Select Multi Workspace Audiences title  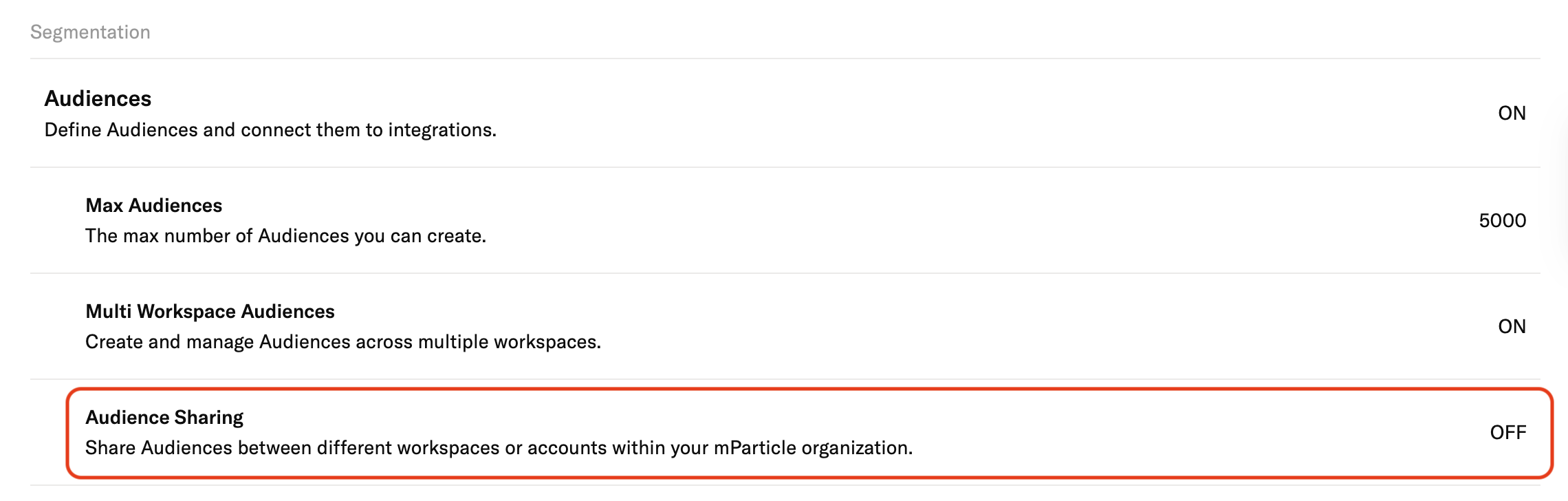coord(210,311)
